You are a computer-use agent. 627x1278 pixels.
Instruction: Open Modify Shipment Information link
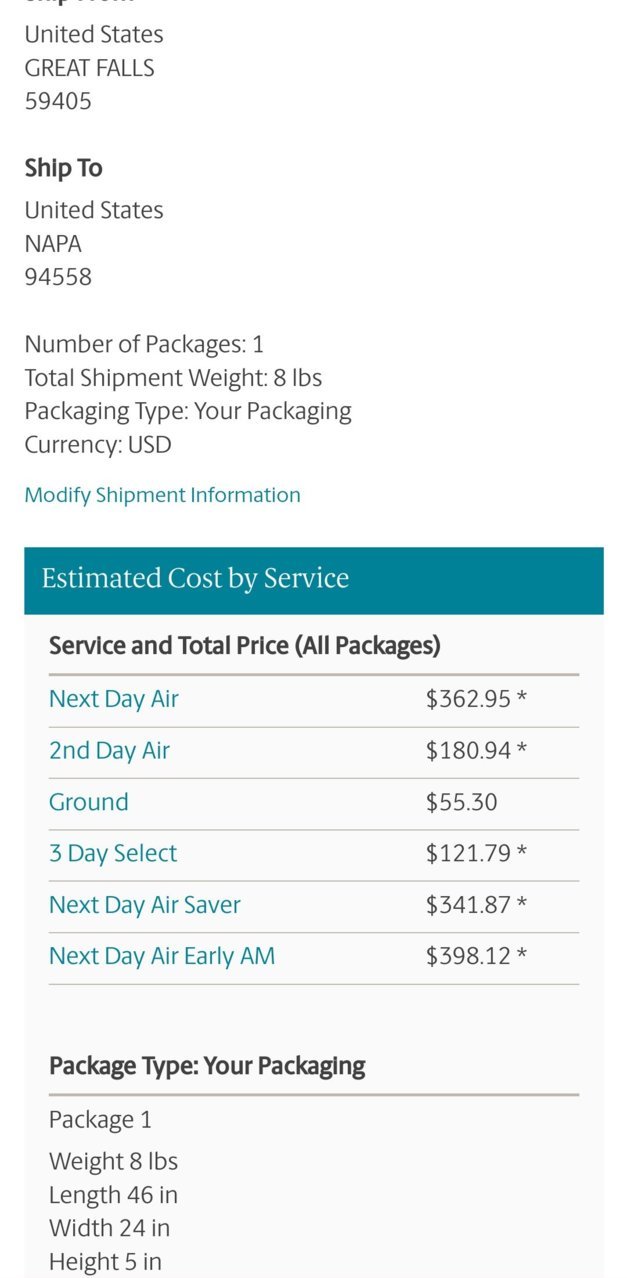(x=162, y=495)
